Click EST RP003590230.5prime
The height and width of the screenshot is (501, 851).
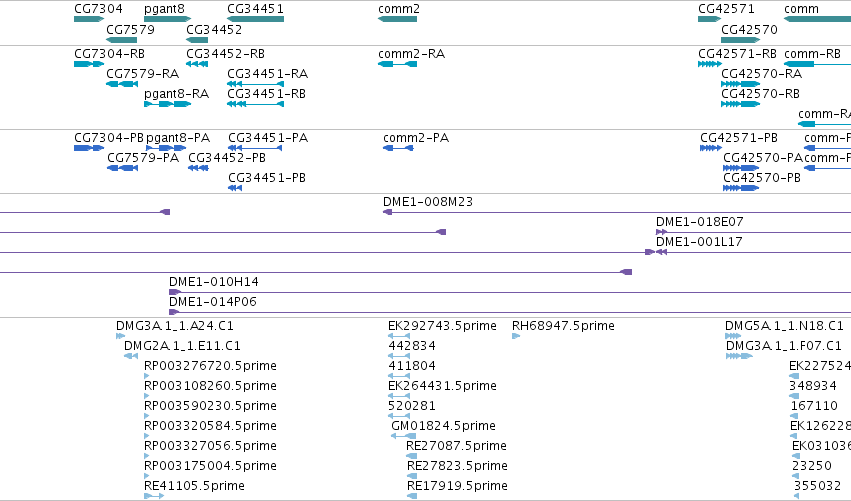147,416
